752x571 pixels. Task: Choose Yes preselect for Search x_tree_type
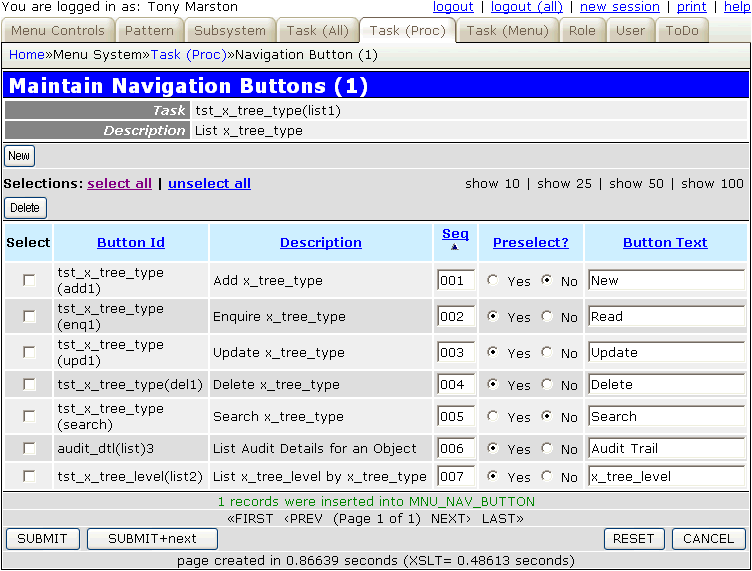pyautogui.click(x=492, y=417)
